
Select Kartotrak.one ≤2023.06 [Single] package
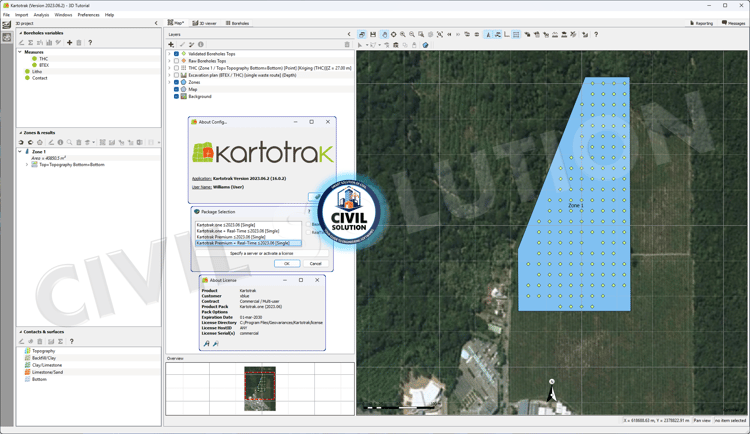point(225,225)
